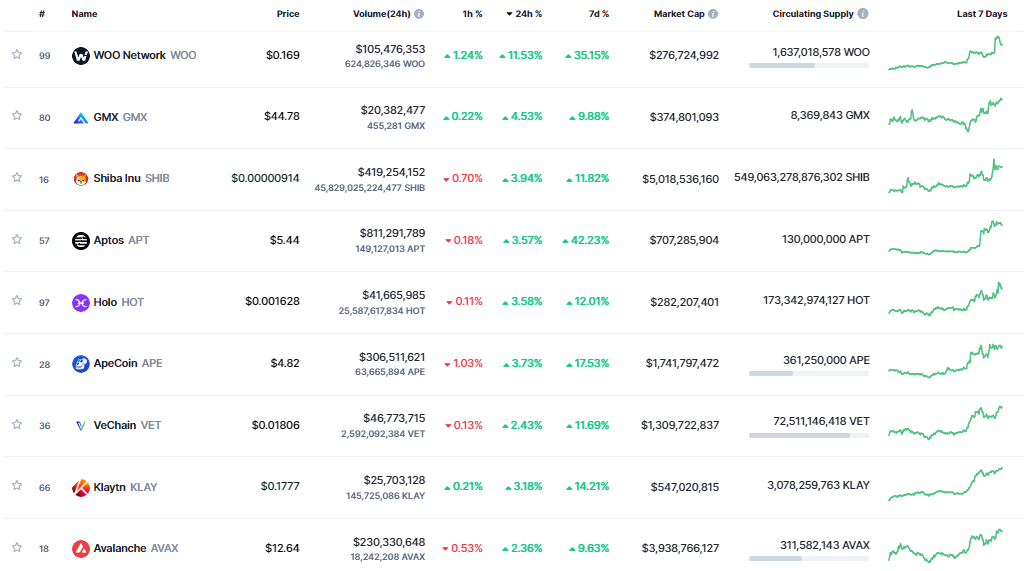Add Avalanche to watchlist via star

(17, 548)
